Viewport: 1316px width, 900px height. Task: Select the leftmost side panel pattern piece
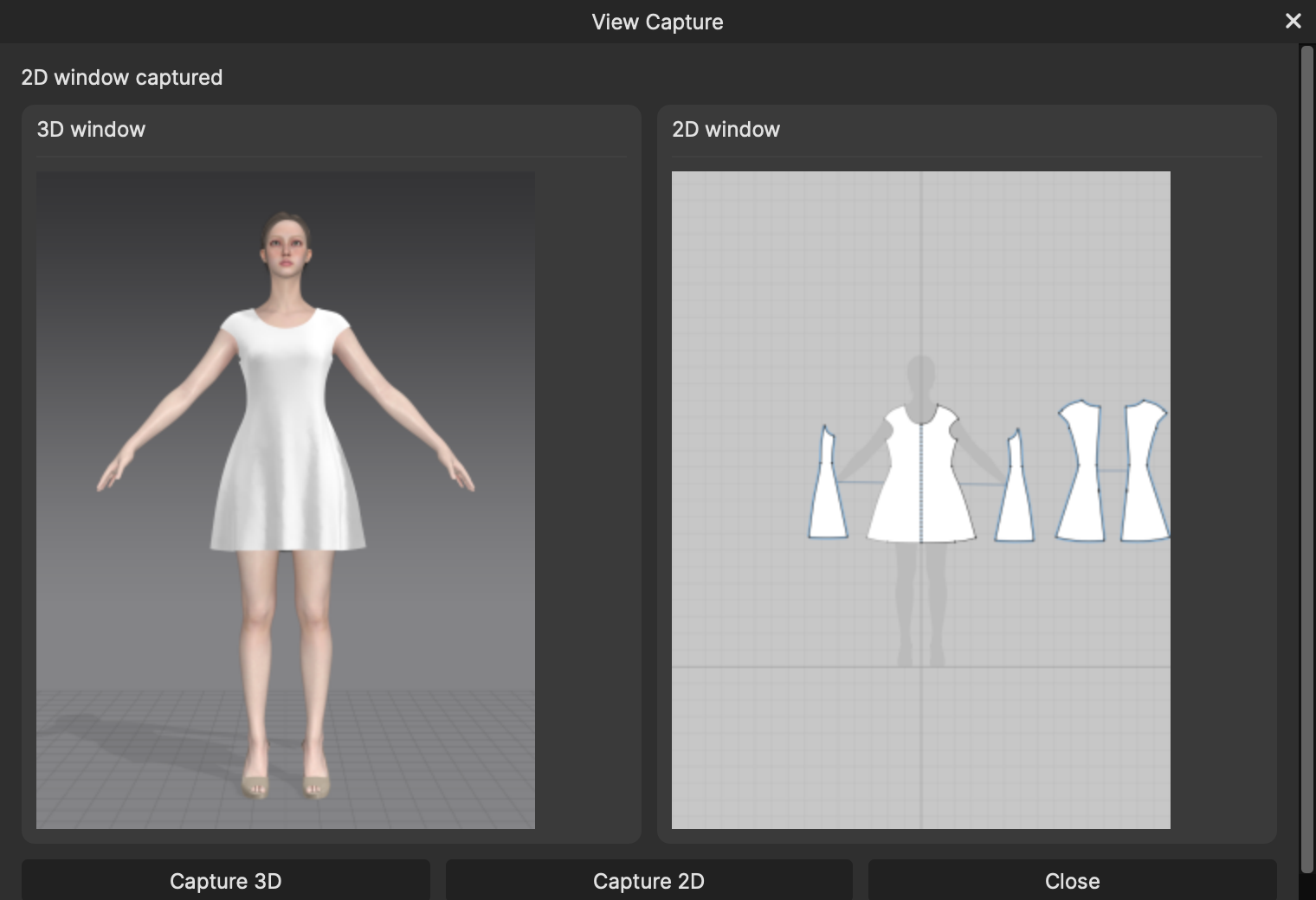828,489
